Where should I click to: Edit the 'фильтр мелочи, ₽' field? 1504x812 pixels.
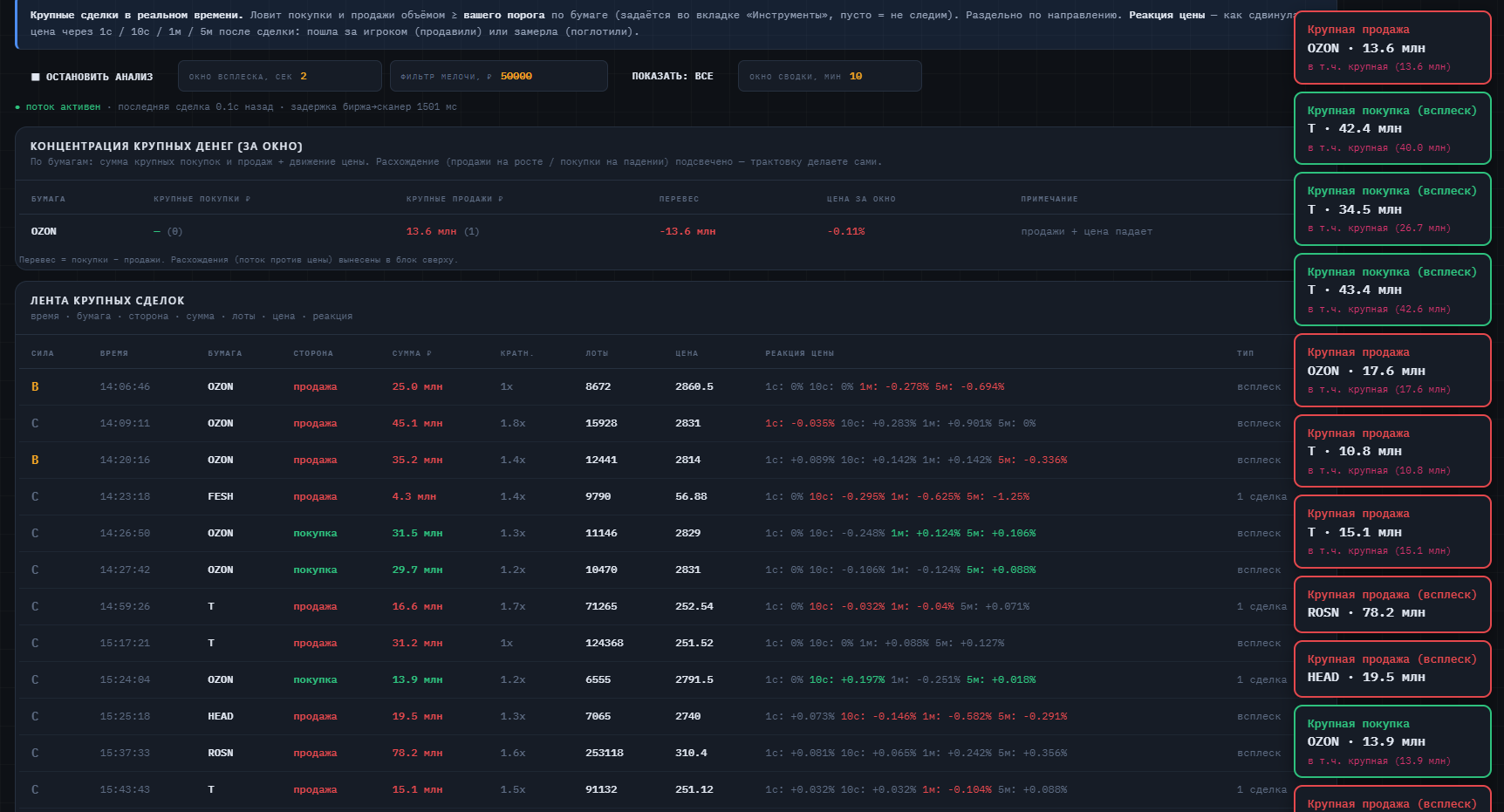tap(499, 76)
